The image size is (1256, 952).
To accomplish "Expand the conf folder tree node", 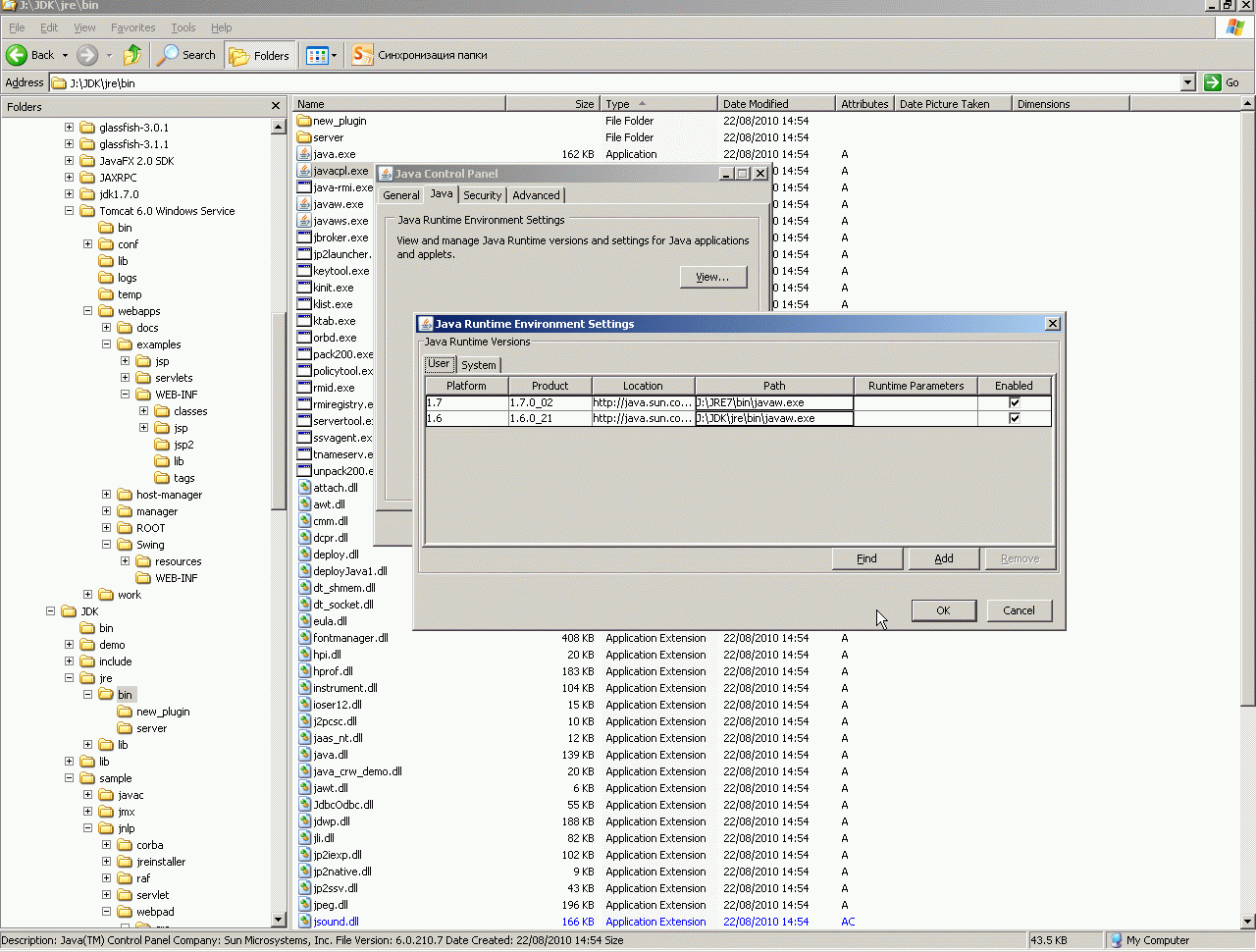I will click(87, 244).
